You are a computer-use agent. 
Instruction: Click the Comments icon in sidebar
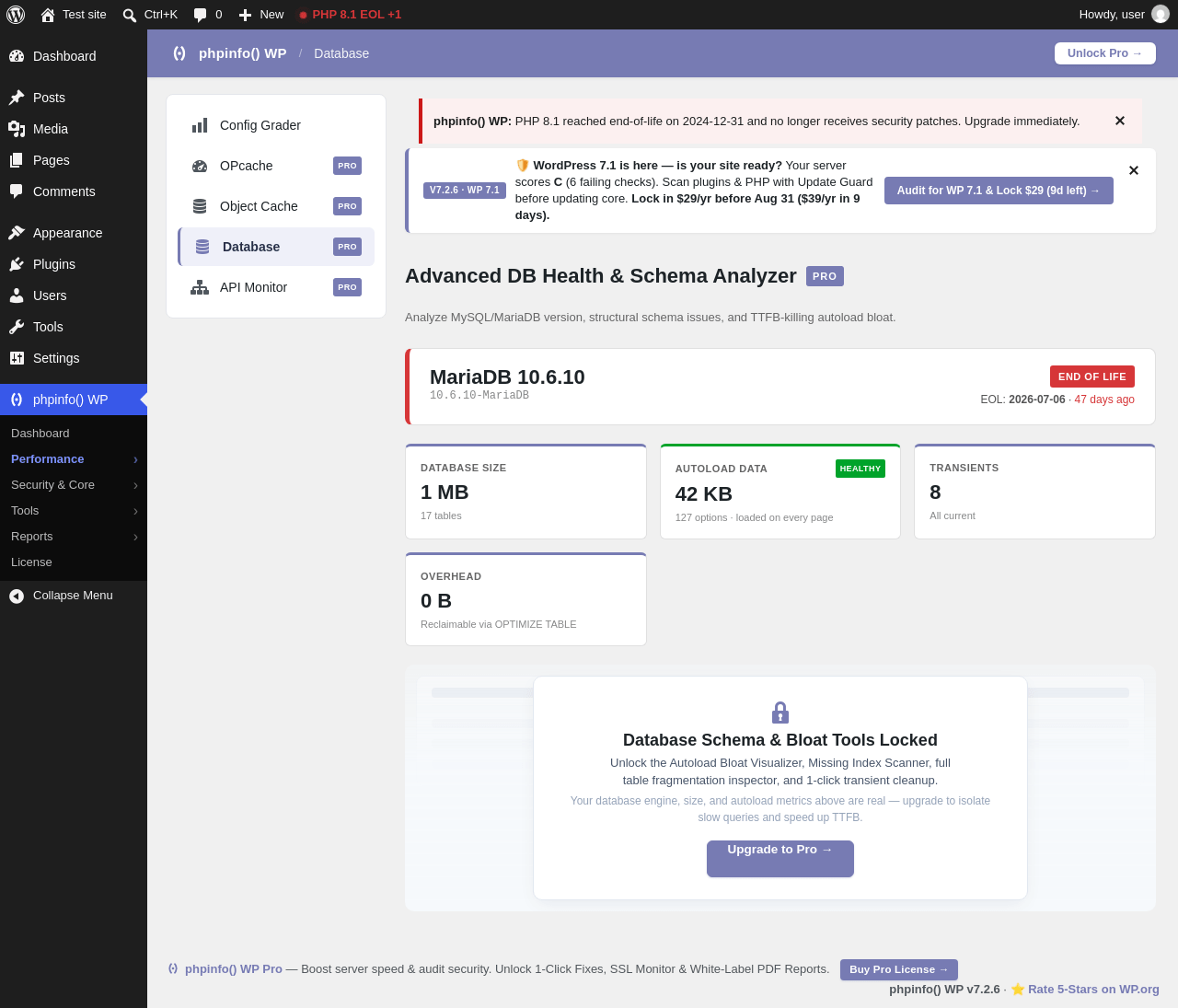pyautogui.click(x=17, y=191)
